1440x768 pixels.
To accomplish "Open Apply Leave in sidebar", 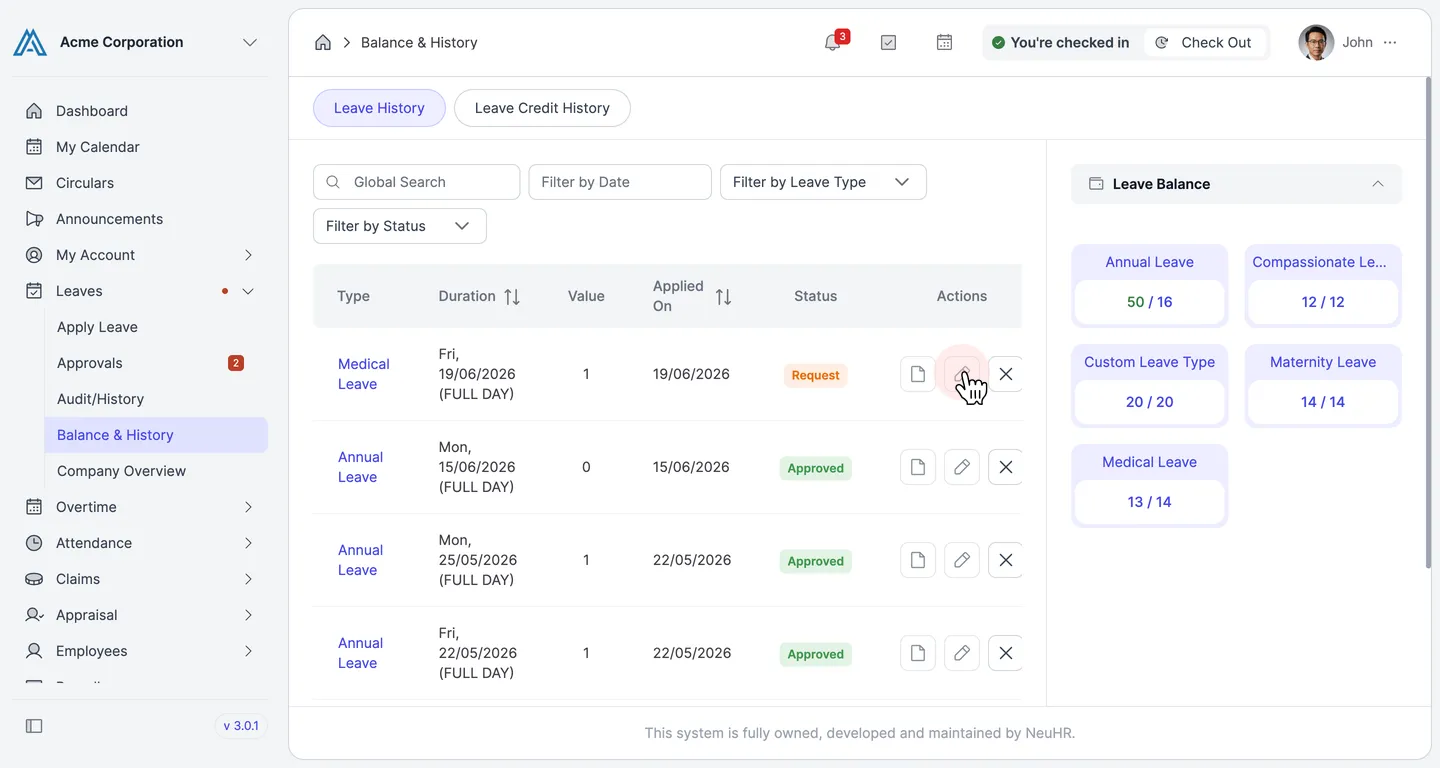I will 97,327.
